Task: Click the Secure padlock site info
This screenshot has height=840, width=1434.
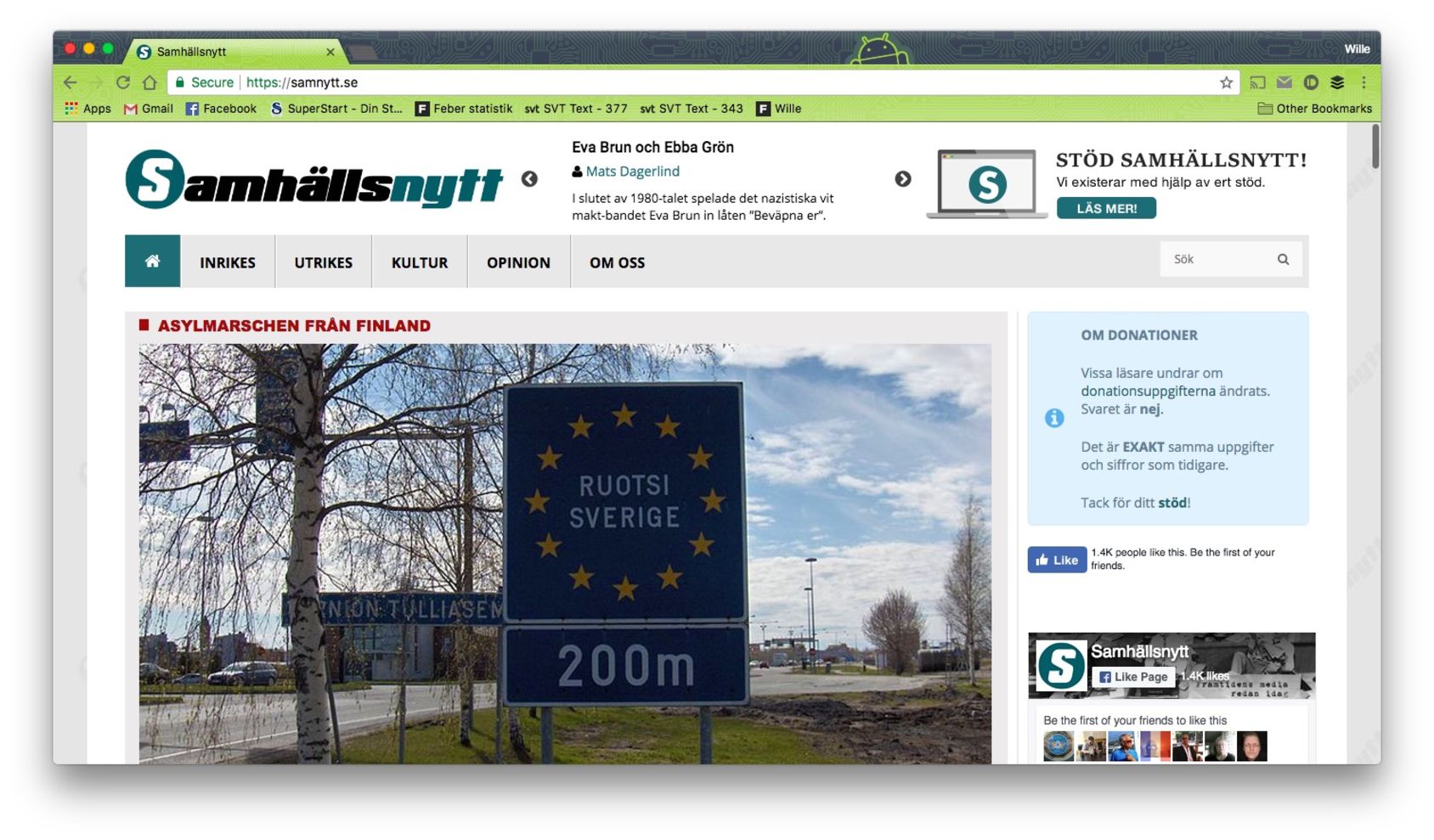Action: pyautogui.click(x=205, y=82)
